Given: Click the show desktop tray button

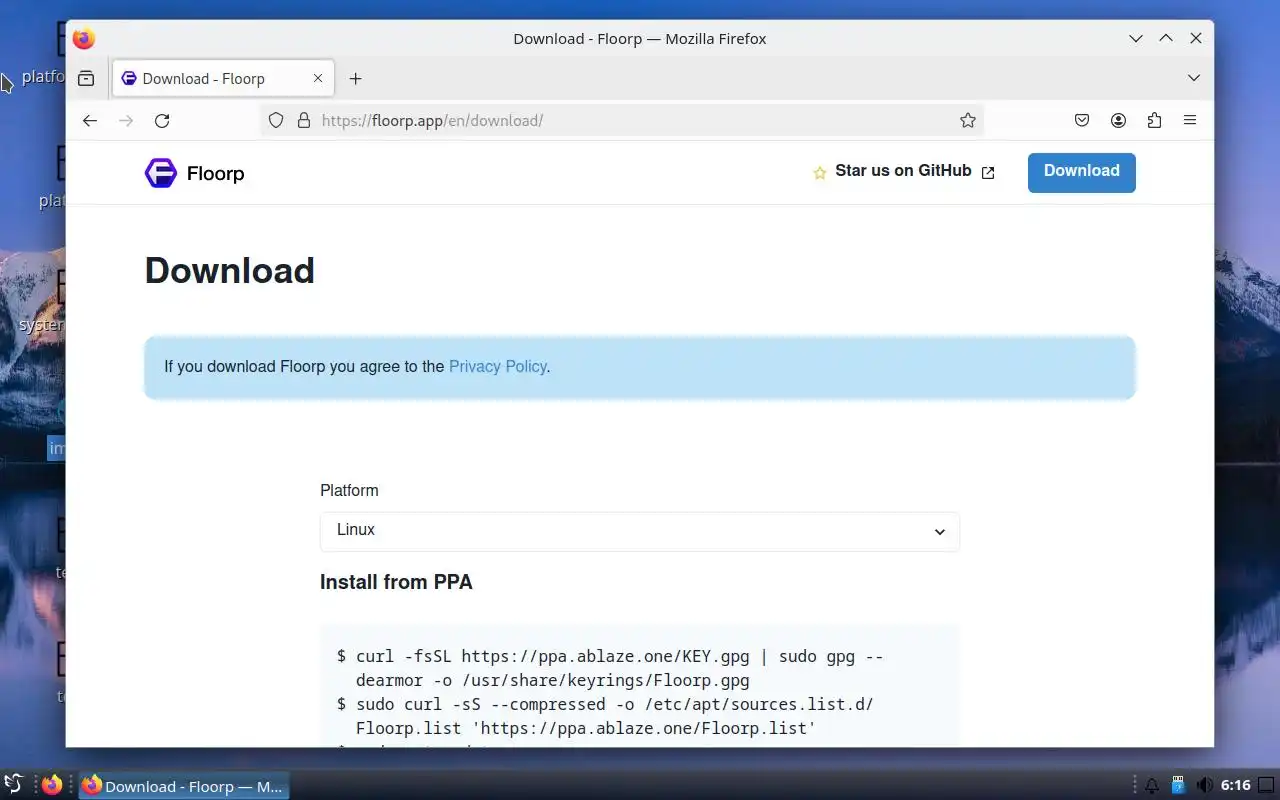Looking at the screenshot, I should tap(1265, 786).
